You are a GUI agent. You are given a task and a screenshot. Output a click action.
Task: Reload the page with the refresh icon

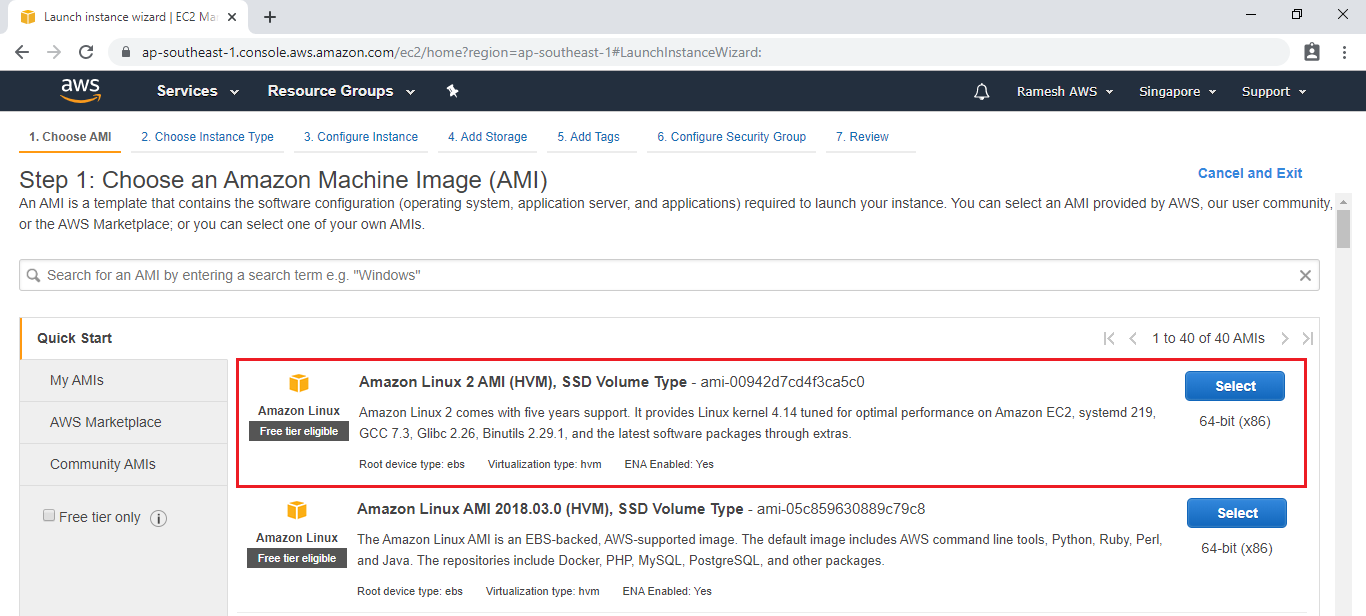[86, 52]
